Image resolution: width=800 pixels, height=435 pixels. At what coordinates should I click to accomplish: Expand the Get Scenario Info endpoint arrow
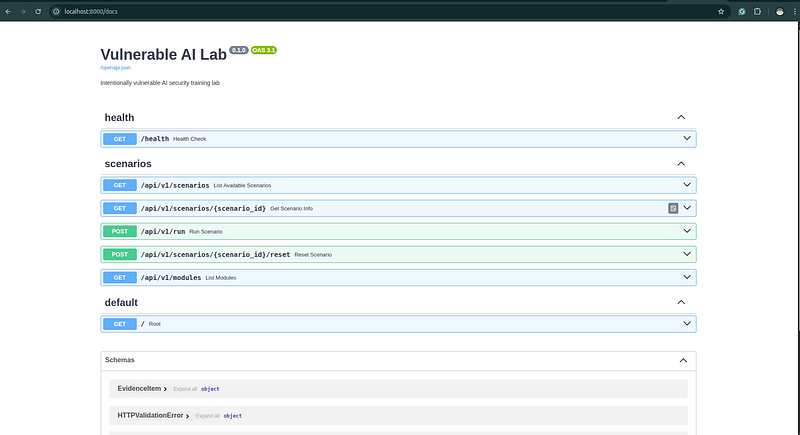[x=687, y=208]
